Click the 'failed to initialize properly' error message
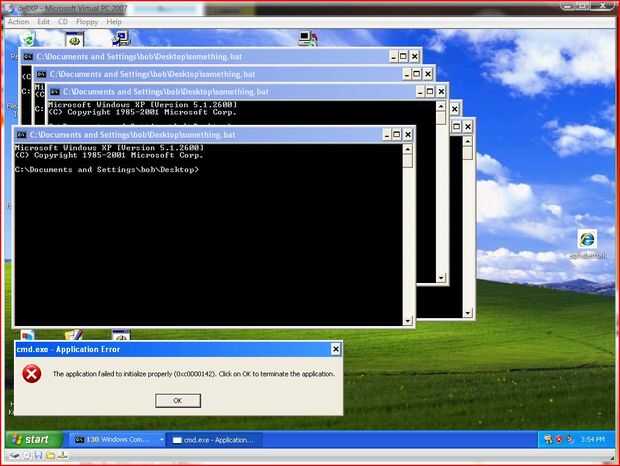The width and height of the screenshot is (620, 466). point(194,374)
